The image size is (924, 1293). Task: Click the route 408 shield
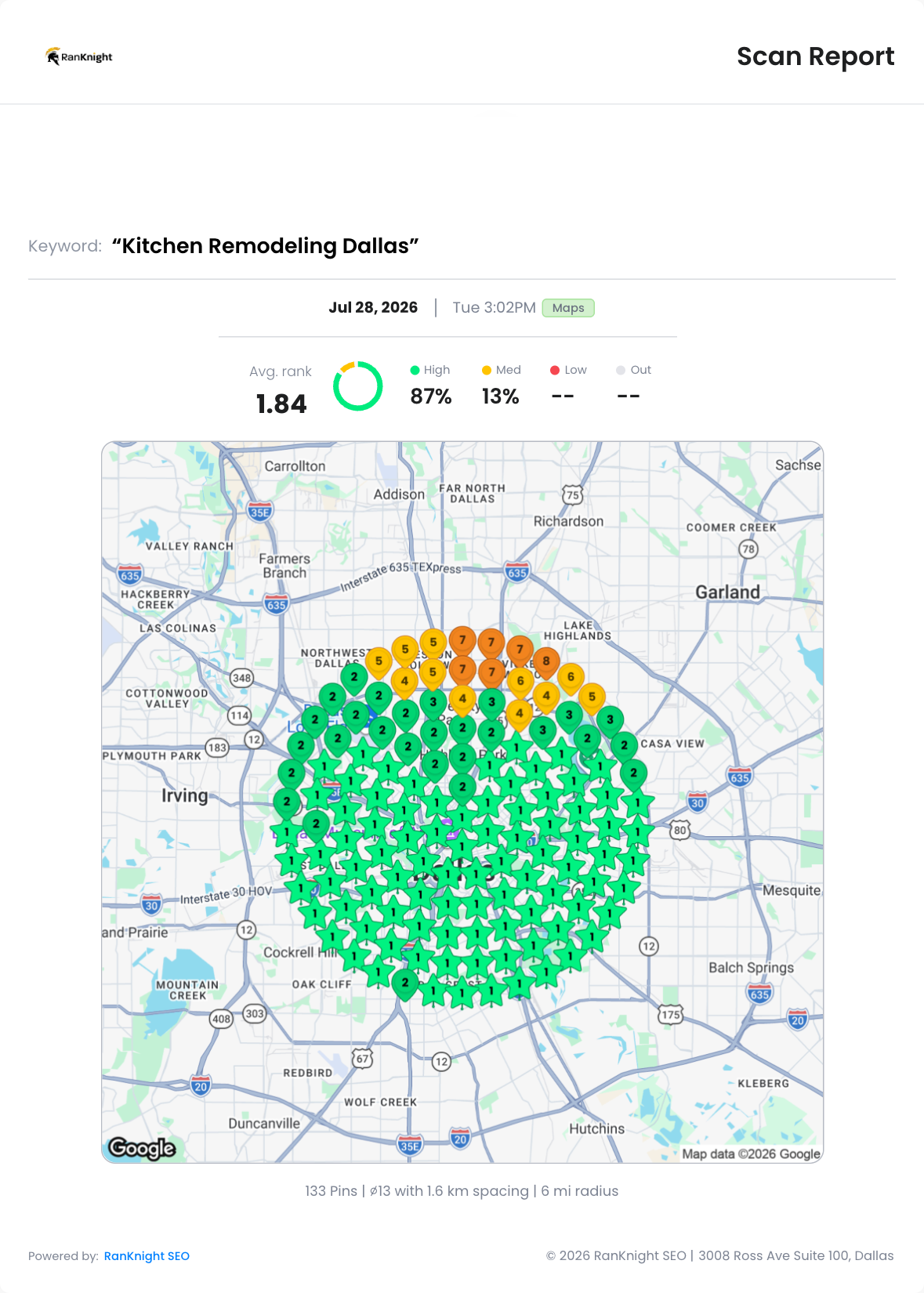[x=221, y=1019]
